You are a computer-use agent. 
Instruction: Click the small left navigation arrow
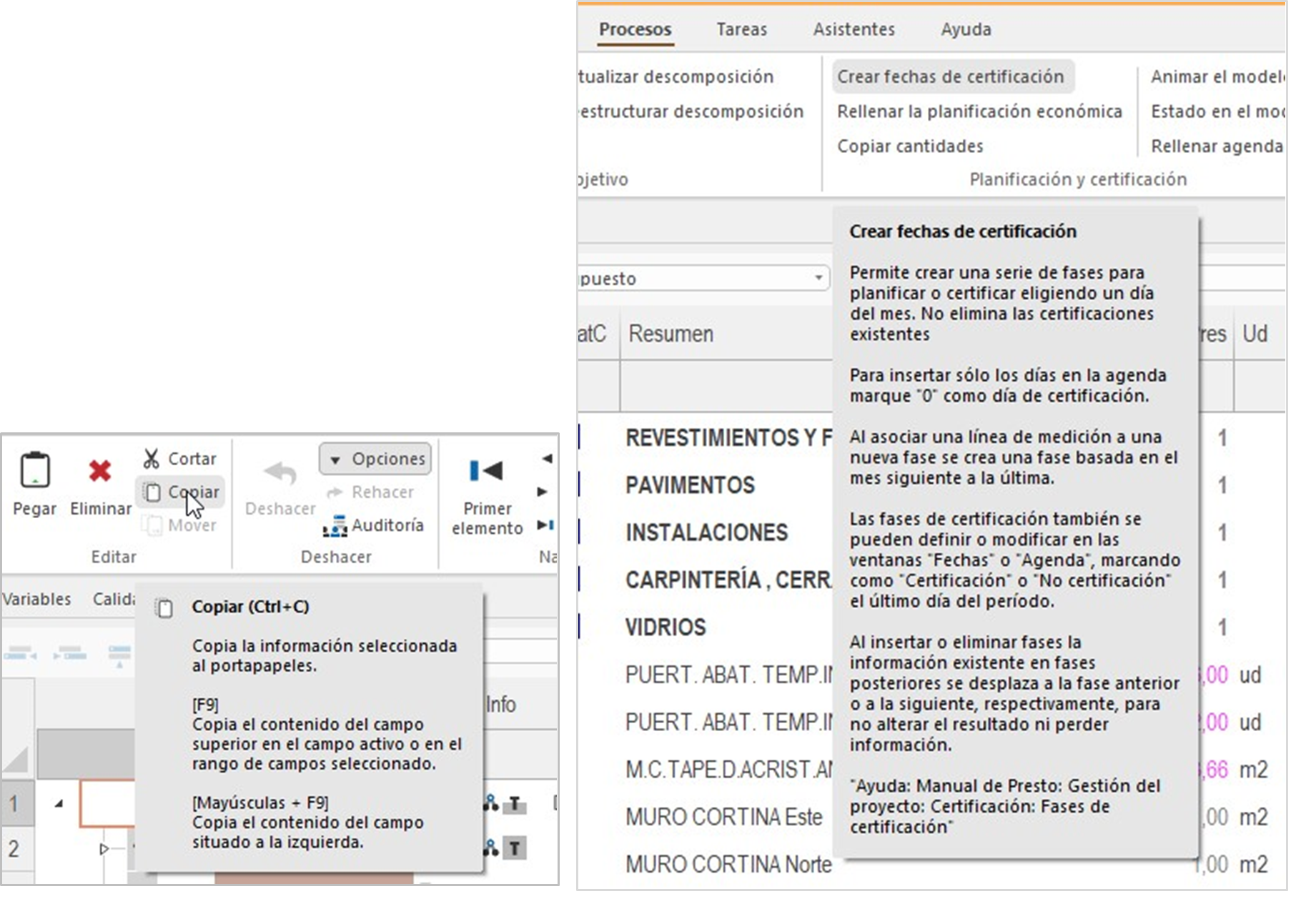coord(547,458)
